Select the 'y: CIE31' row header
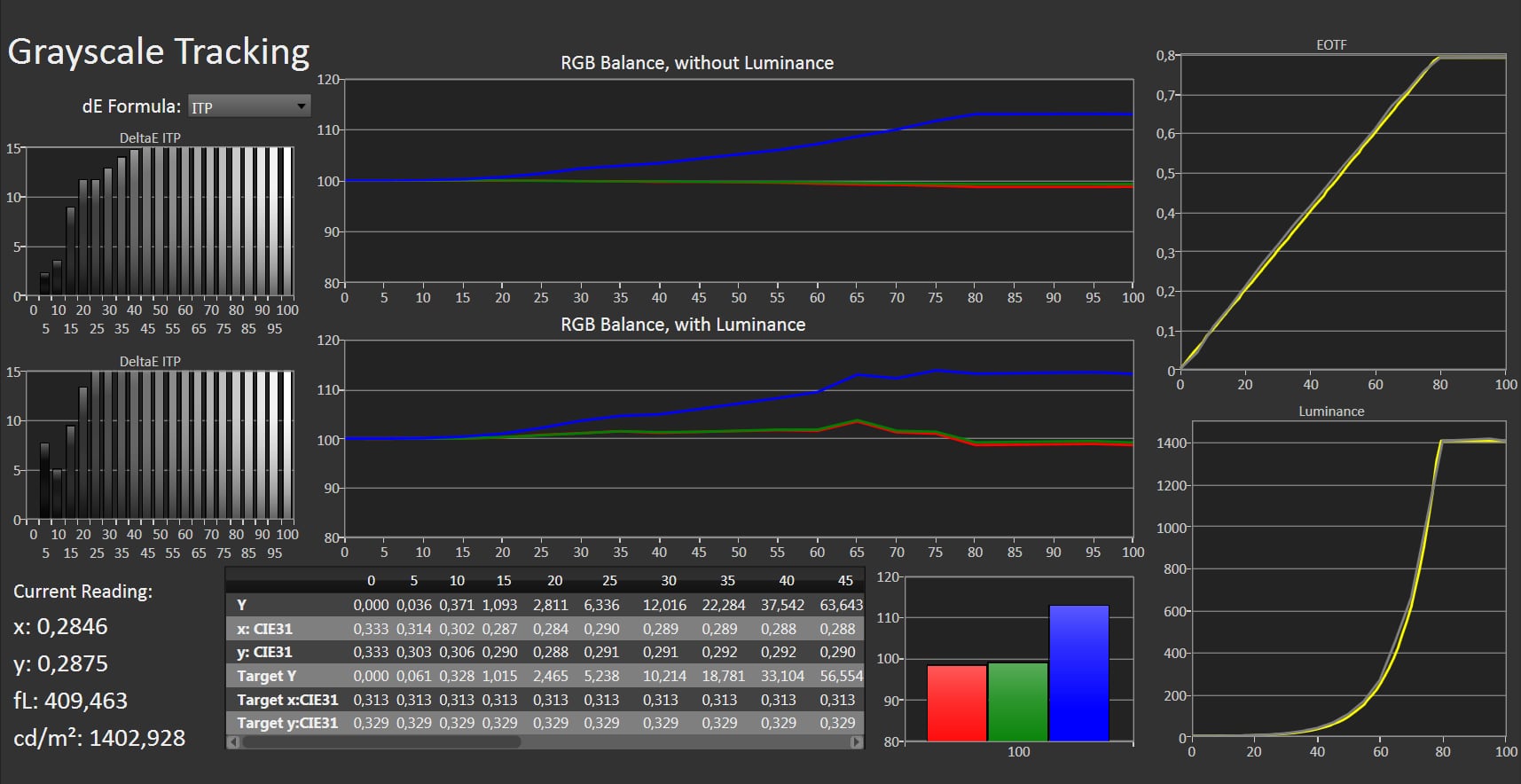This screenshot has height=784, width=1521. point(264,652)
